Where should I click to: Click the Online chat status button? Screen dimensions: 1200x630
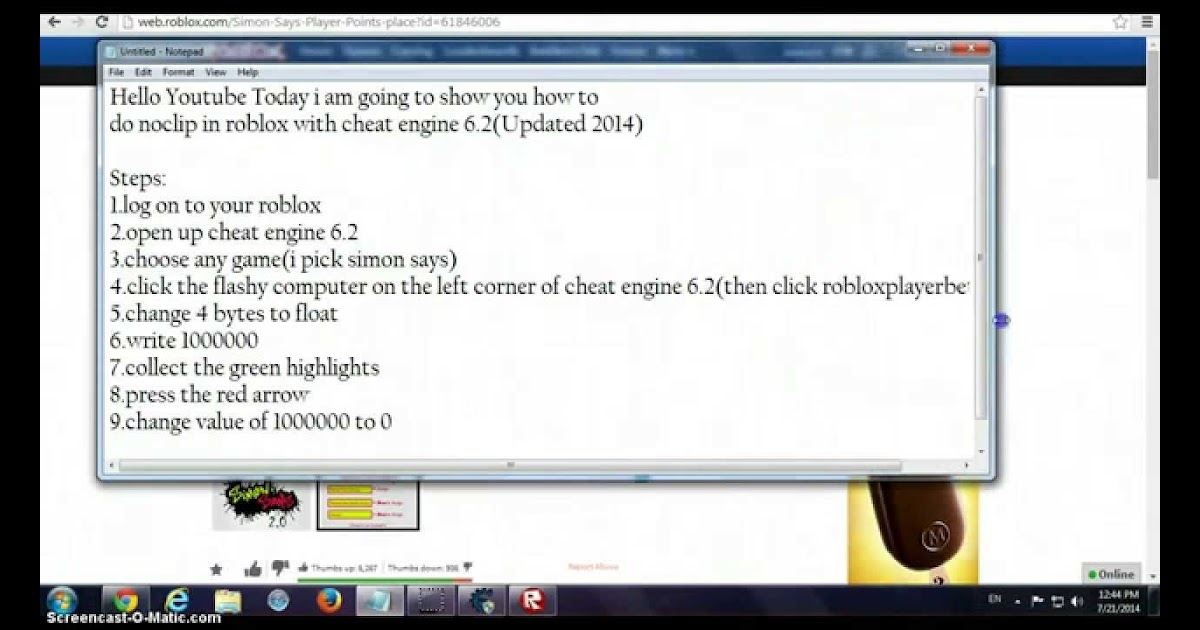click(1110, 574)
